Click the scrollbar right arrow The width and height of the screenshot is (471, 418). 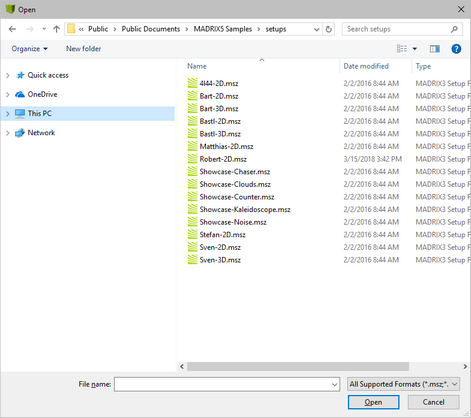click(465, 367)
